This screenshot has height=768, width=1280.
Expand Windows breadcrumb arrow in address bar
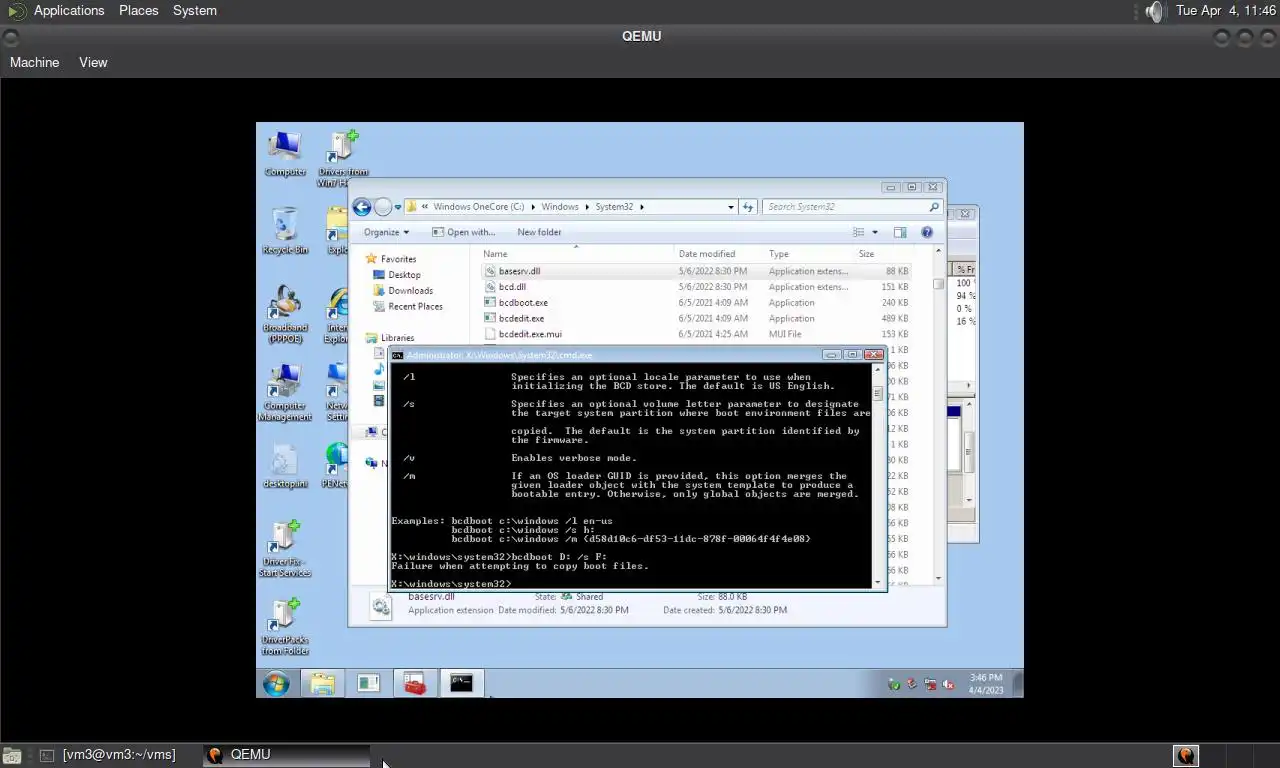point(586,207)
